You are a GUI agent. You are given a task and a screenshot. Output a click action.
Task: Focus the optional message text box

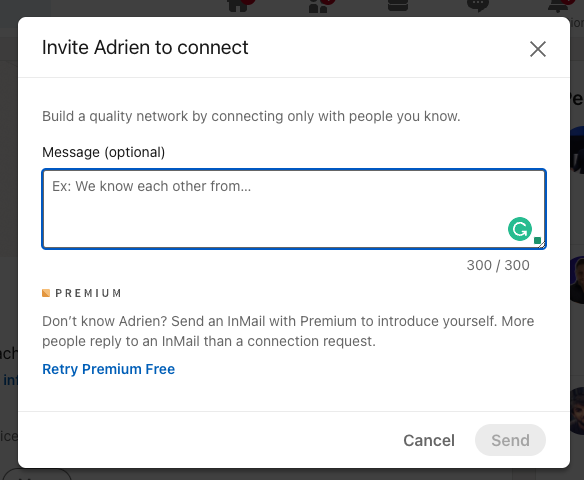click(294, 209)
